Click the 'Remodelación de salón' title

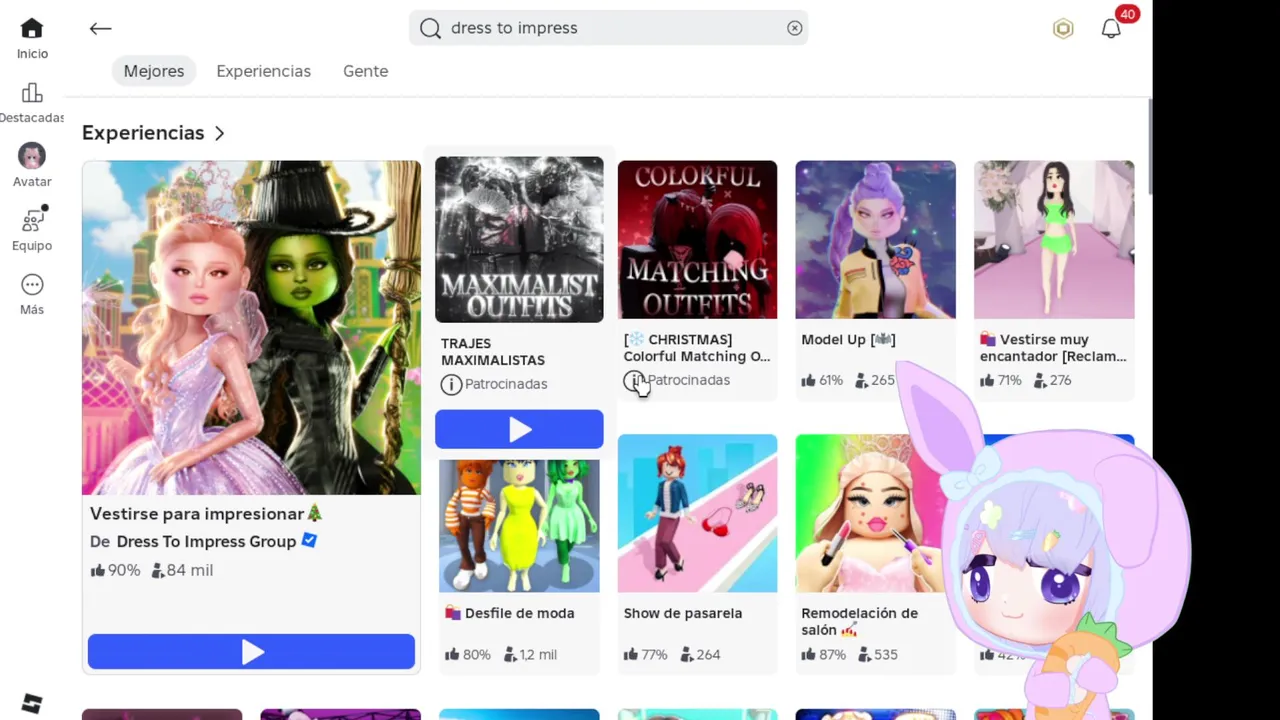click(x=859, y=621)
